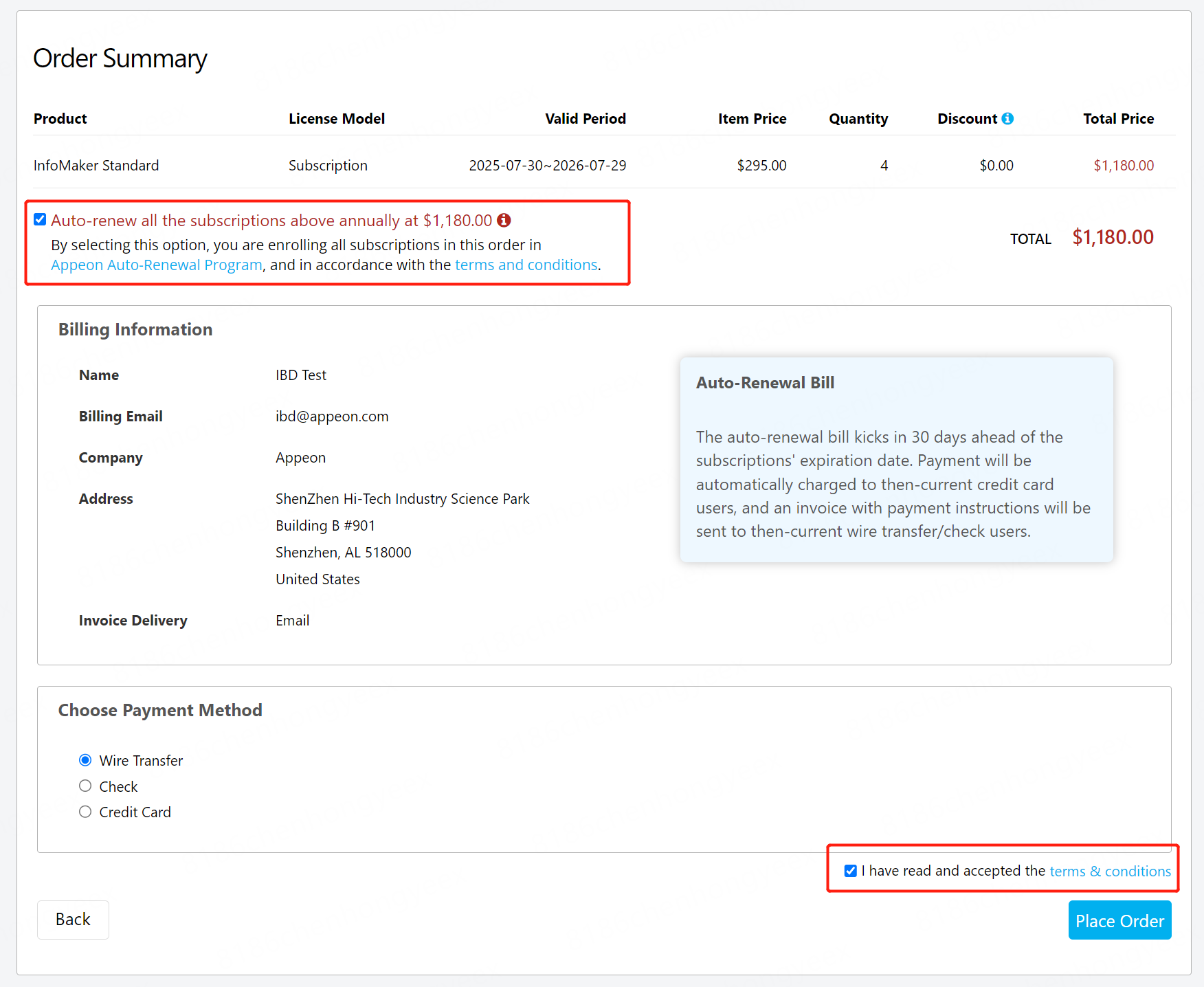Screen dimensions: 1204x987
Task: Click the name value IBD Test
Action: tap(301, 375)
